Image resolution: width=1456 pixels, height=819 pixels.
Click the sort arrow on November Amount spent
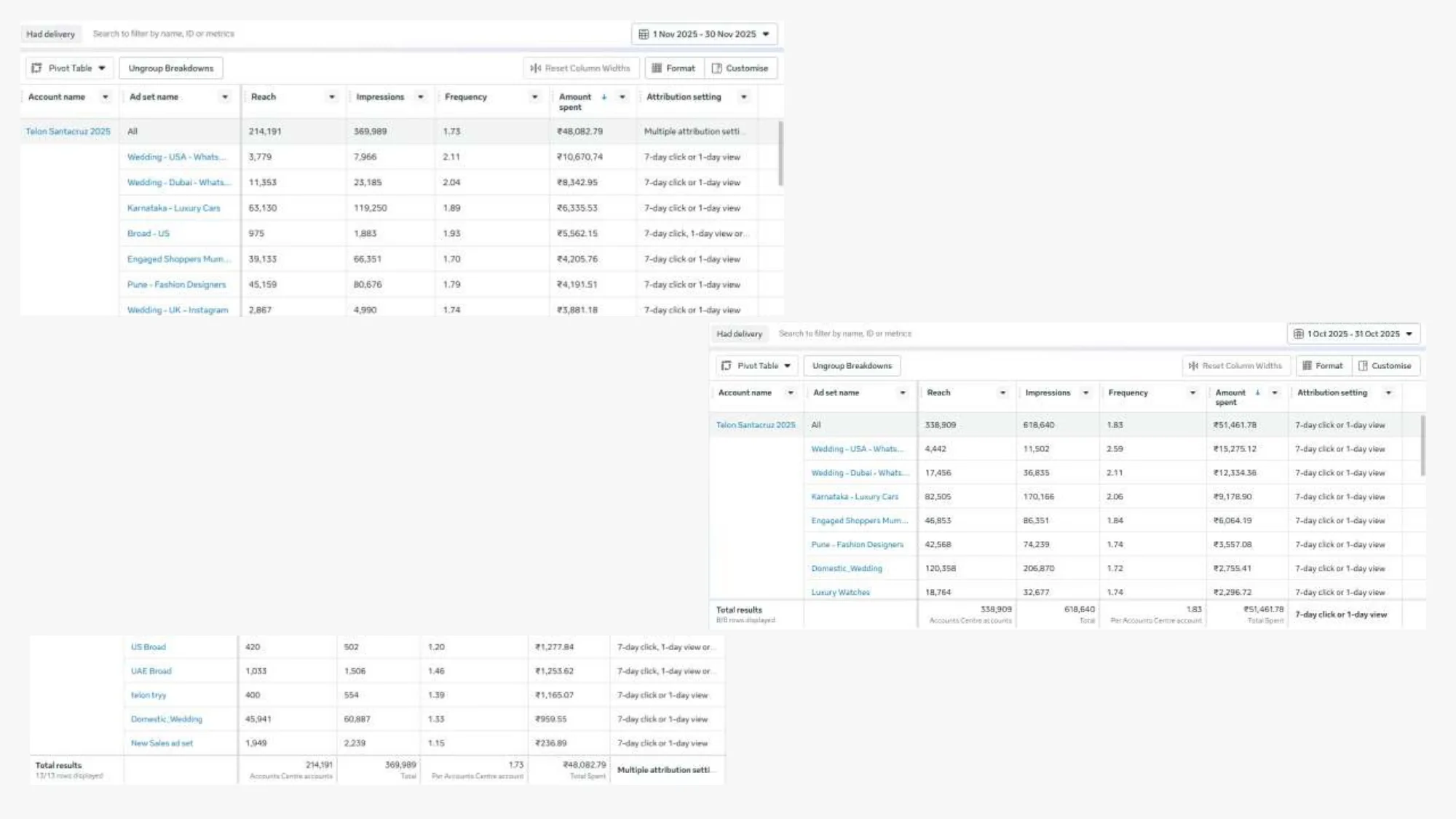pyautogui.click(x=604, y=97)
